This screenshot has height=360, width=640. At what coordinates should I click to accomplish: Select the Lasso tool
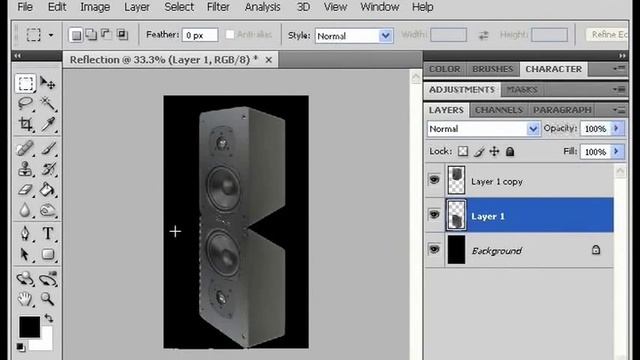[25, 104]
